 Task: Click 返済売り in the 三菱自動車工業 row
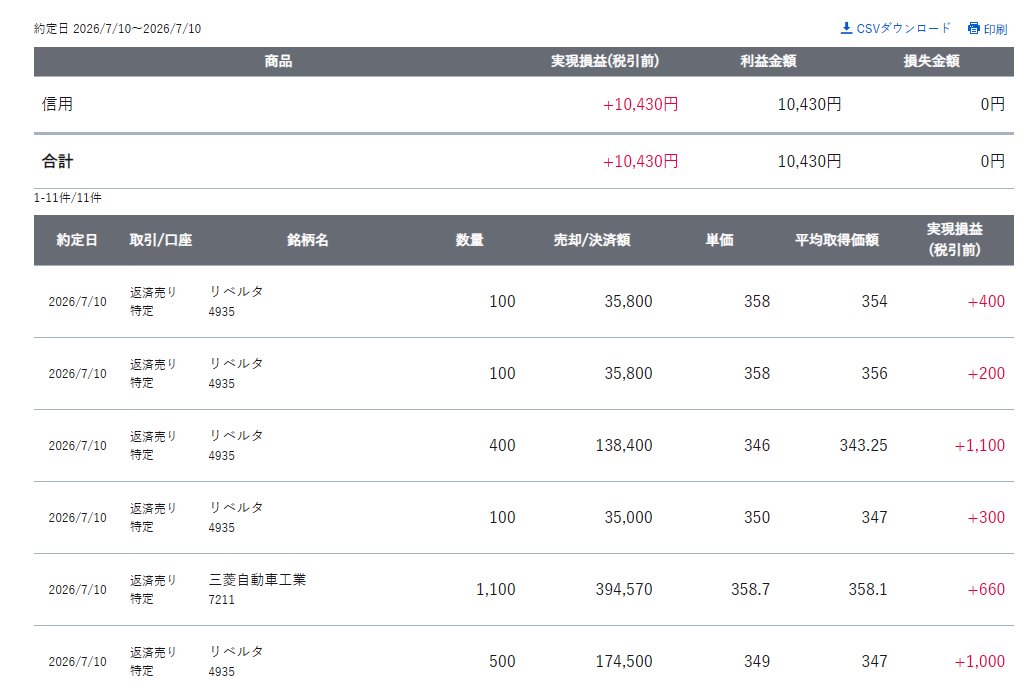click(153, 581)
